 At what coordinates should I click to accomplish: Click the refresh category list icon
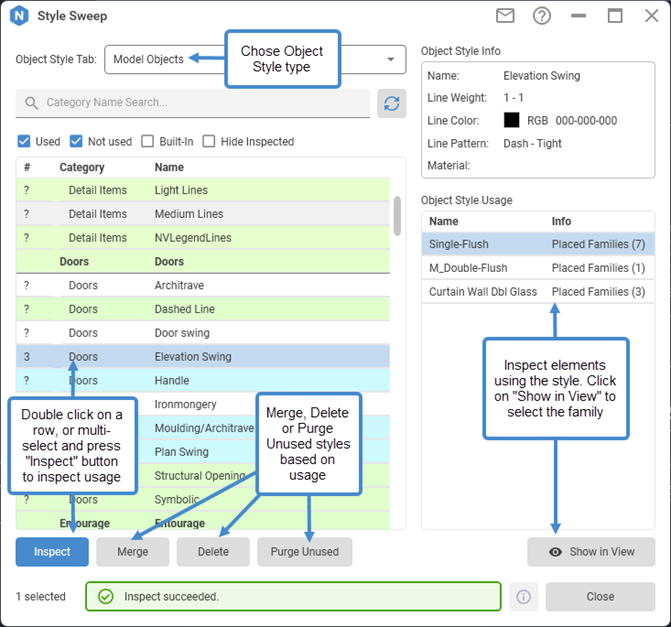(392, 104)
